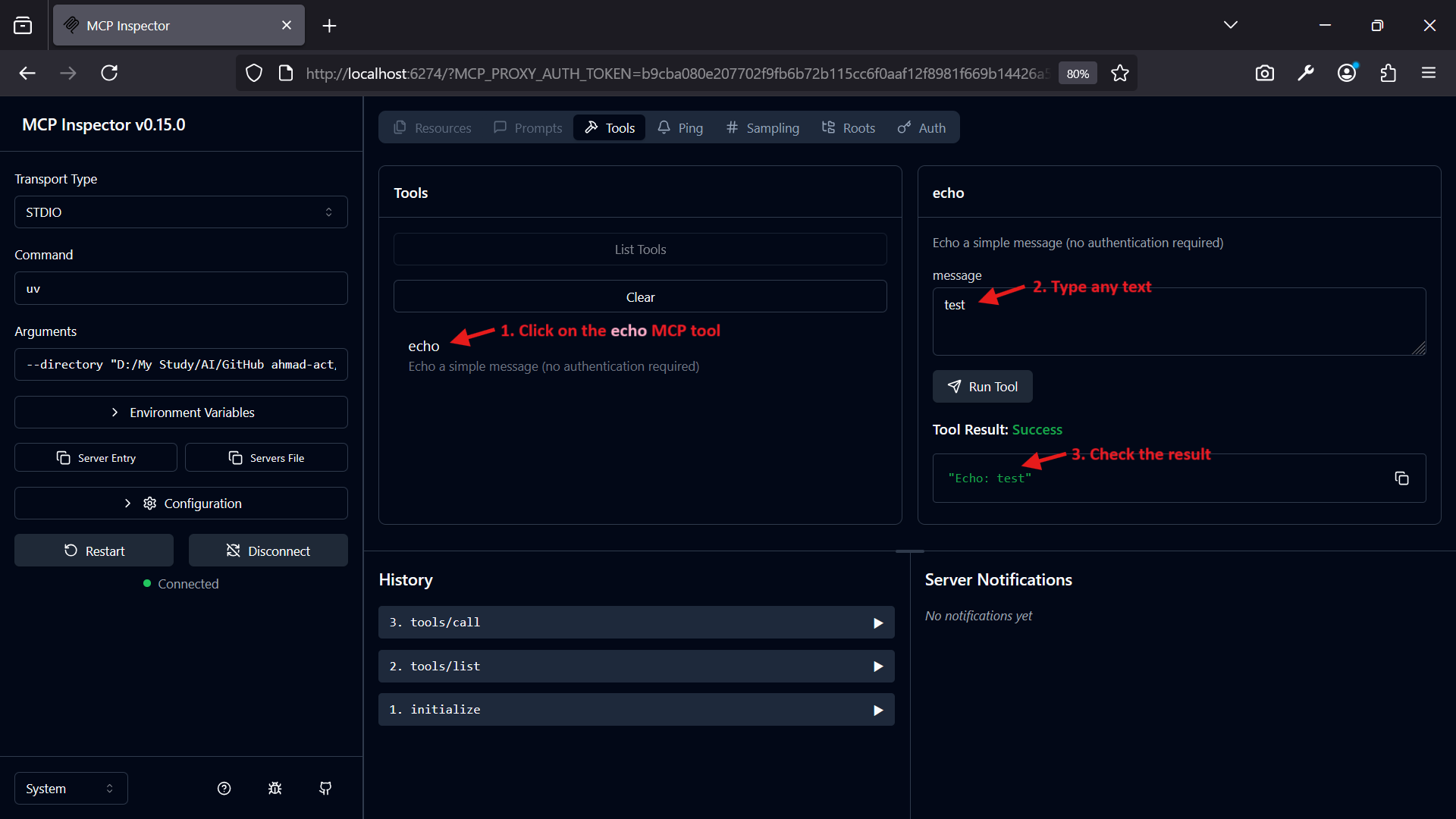The width and height of the screenshot is (1456, 819).
Task: Open the browser developer tools wrench icon
Action: pyautogui.click(x=1306, y=73)
